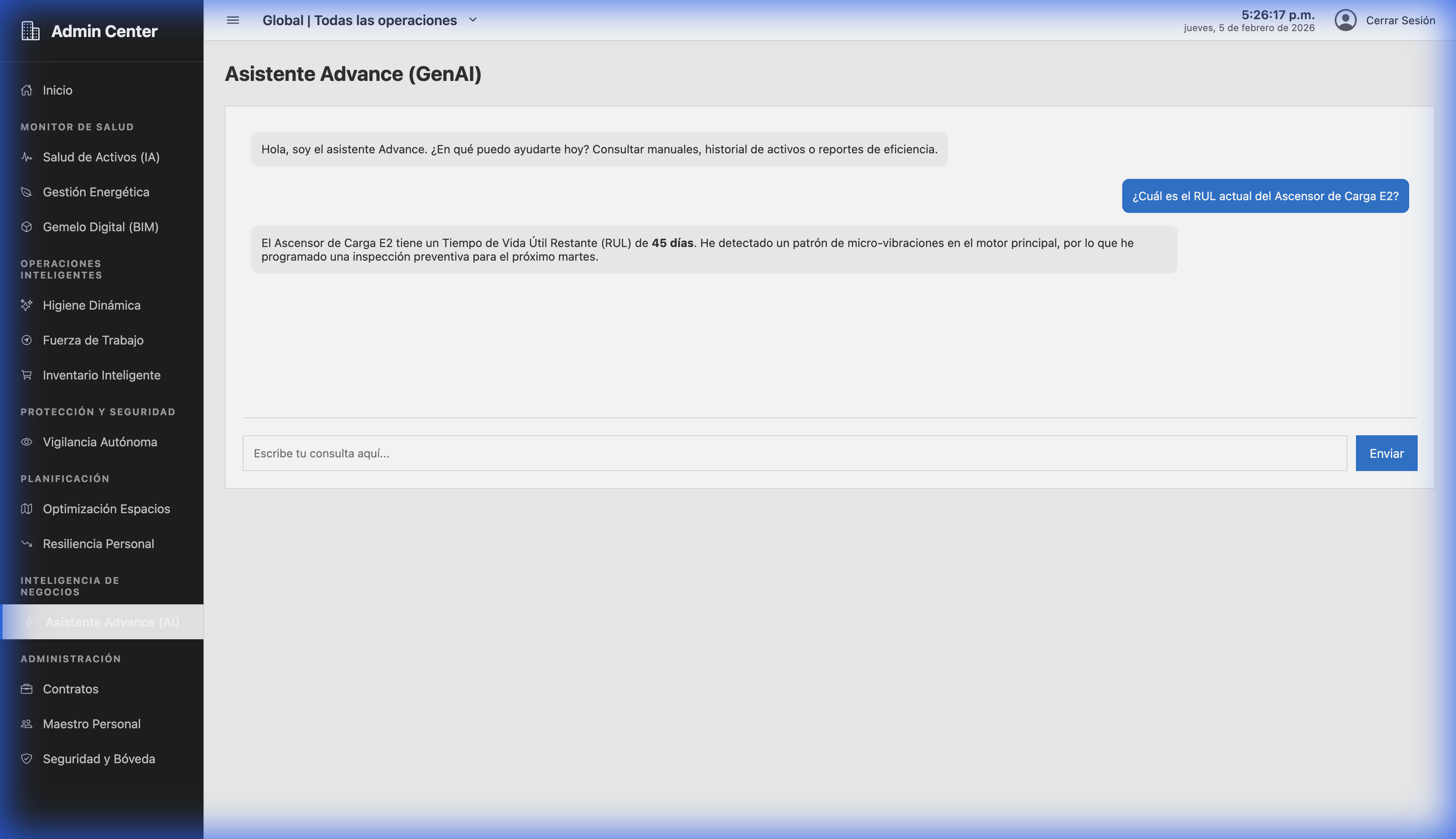Open Fuerza de Trabajo via its compass icon
The image size is (1456, 839).
27,340
